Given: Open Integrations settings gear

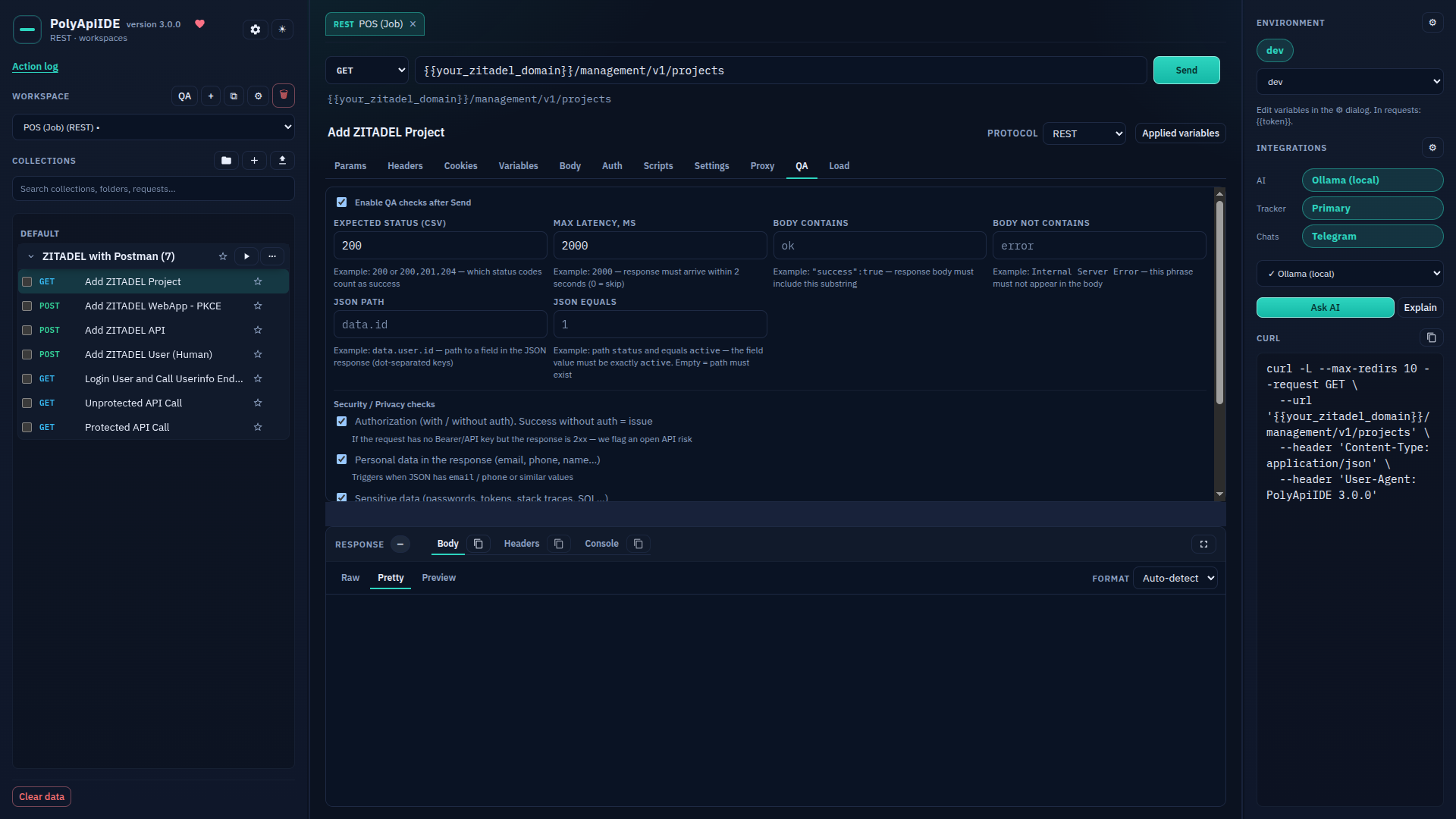Looking at the screenshot, I should 1432,148.
